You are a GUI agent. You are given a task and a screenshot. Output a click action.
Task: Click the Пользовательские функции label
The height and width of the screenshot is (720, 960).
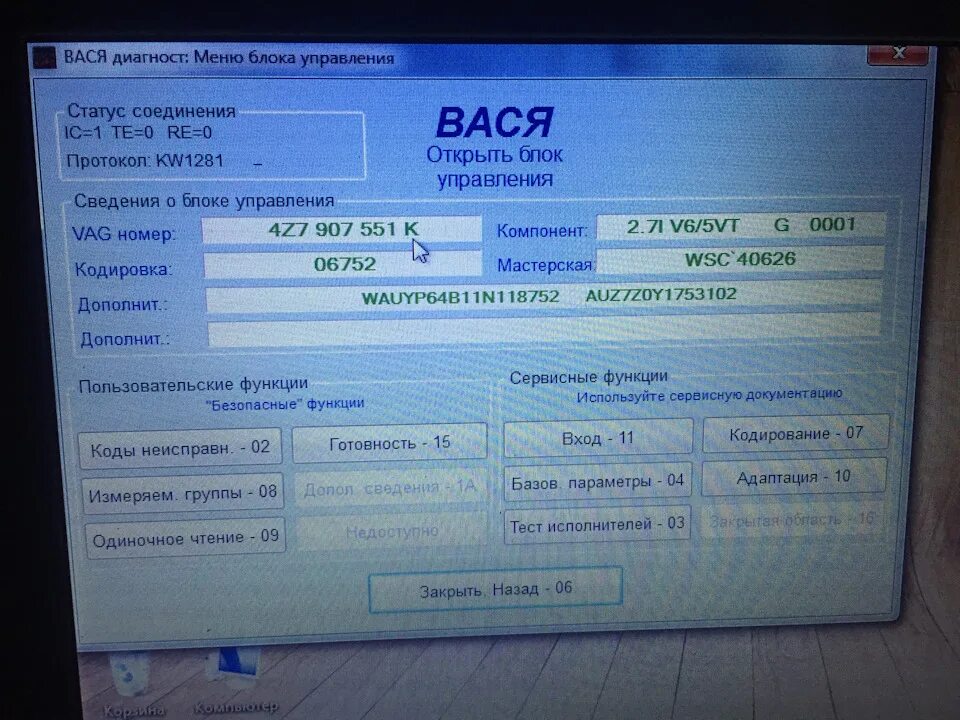[x=193, y=385]
